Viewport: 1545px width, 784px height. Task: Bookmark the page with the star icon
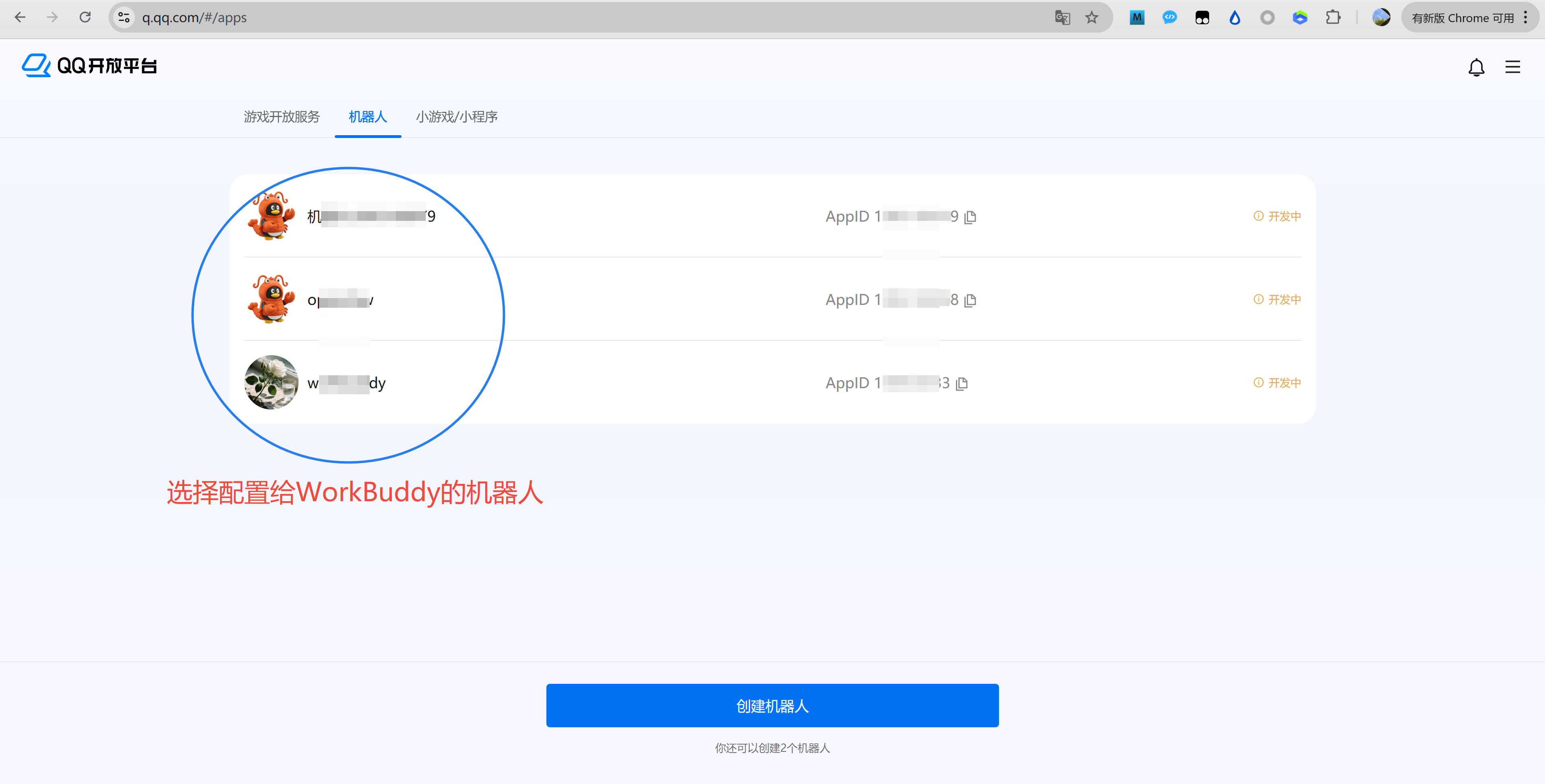(x=1092, y=17)
